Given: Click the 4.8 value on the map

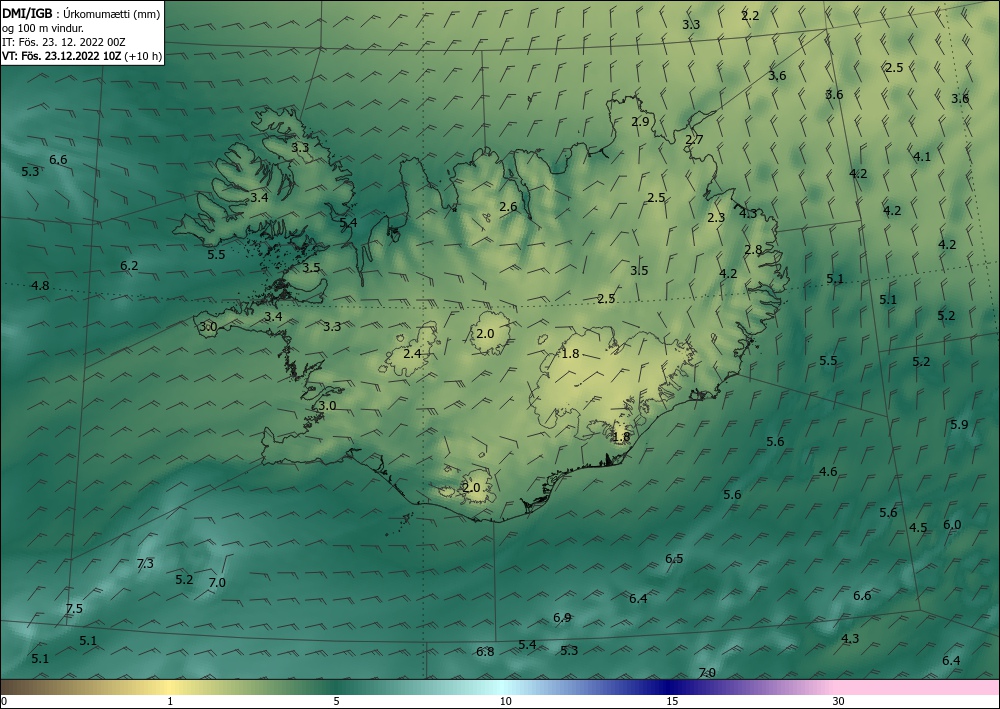Looking at the screenshot, I should click(x=40, y=286).
